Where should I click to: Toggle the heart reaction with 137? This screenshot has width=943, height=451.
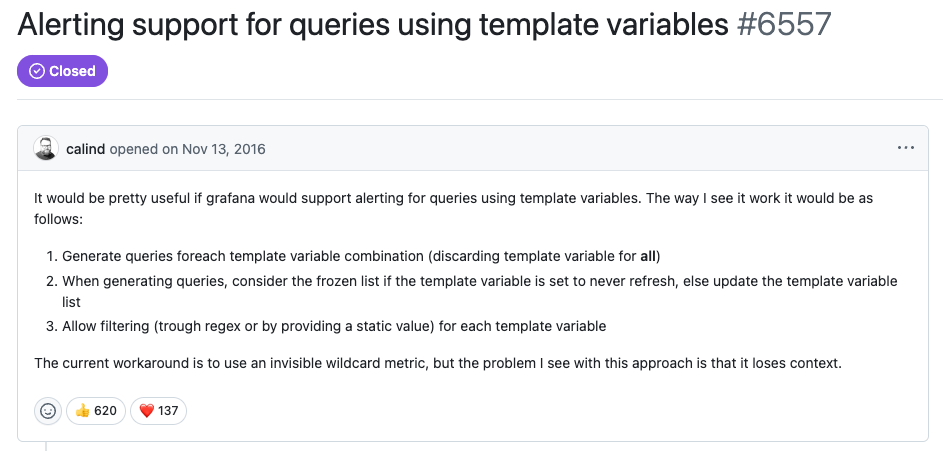158,411
